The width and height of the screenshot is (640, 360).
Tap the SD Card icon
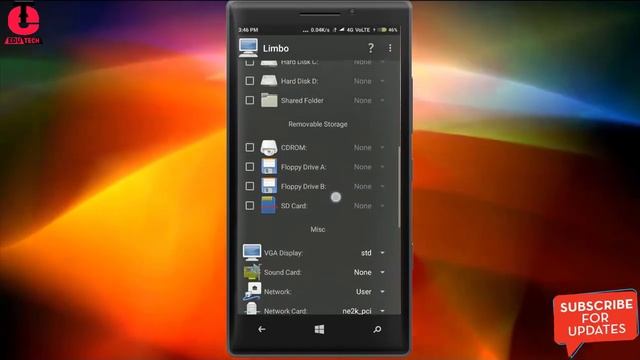click(x=269, y=205)
